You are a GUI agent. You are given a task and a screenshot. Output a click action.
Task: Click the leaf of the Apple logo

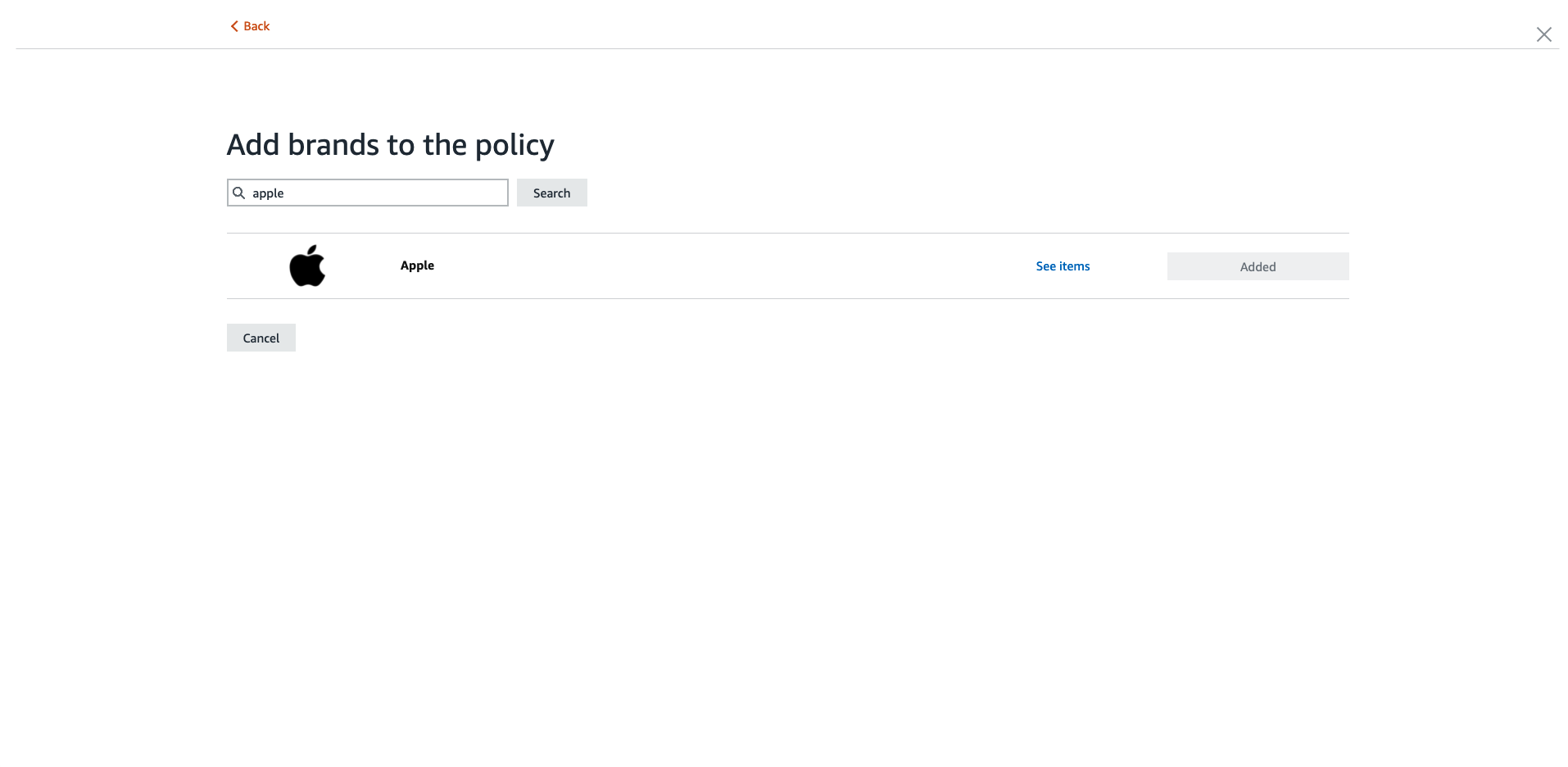click(312, 250)
